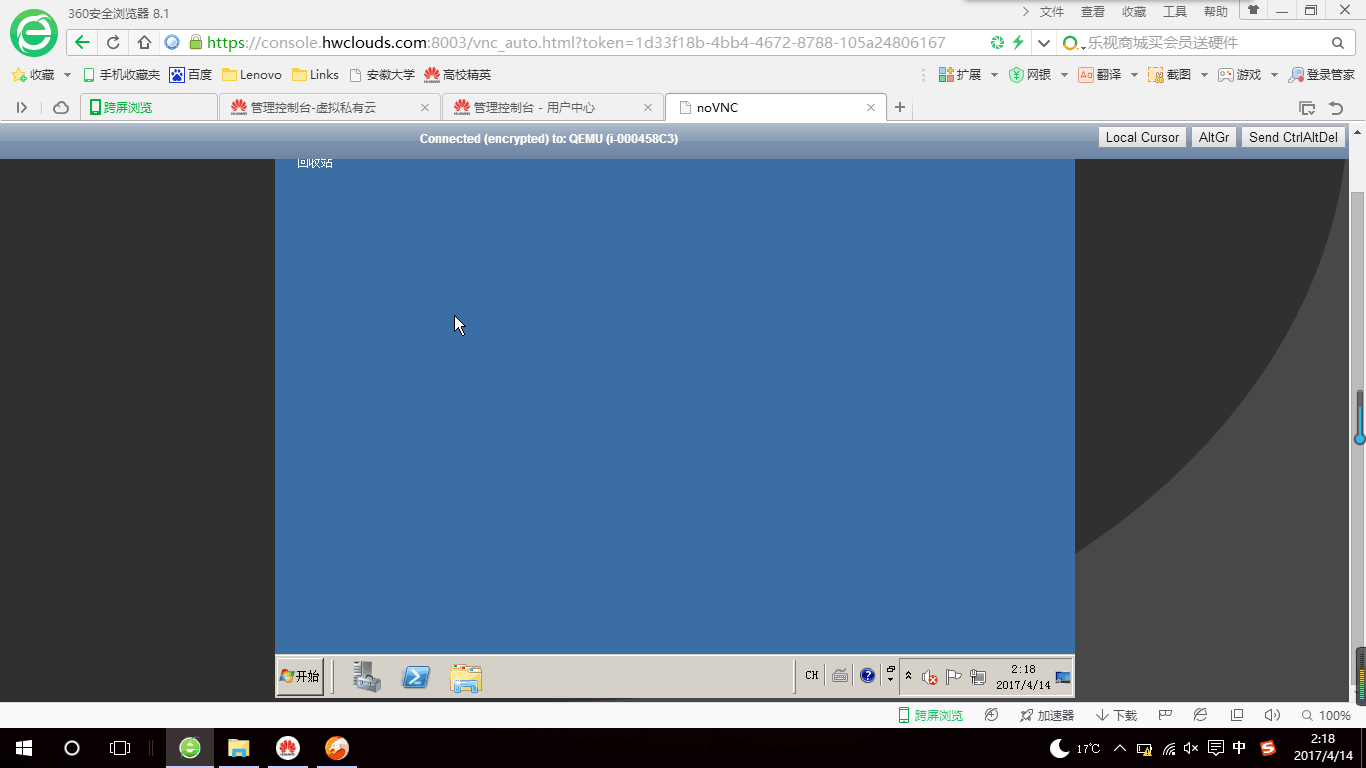This screenshot has width=1366, height=768.
Task: Click the Send CtrlAltDel button
Action: point(1293,138)
